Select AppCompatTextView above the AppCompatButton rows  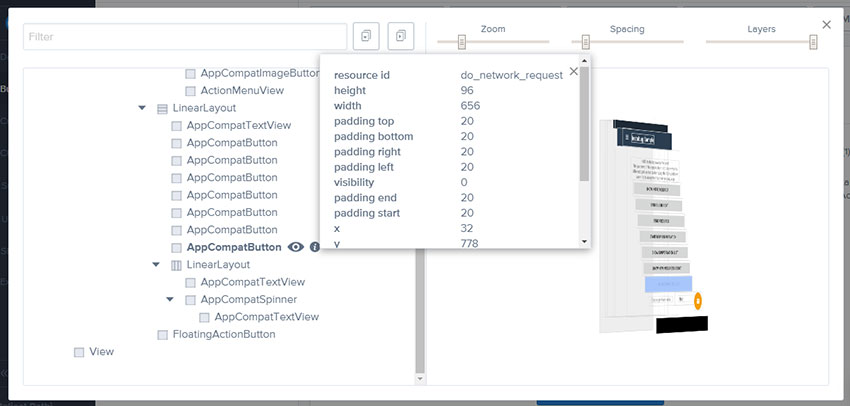tap(239, 125)
